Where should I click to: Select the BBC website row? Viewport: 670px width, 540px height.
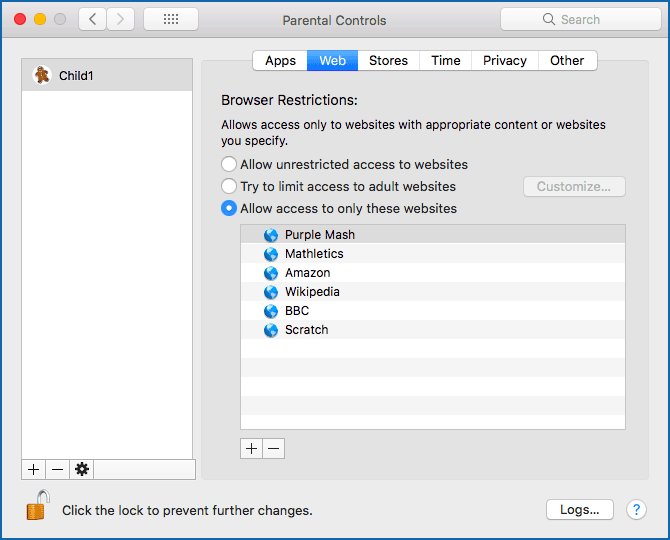[433, 311]
